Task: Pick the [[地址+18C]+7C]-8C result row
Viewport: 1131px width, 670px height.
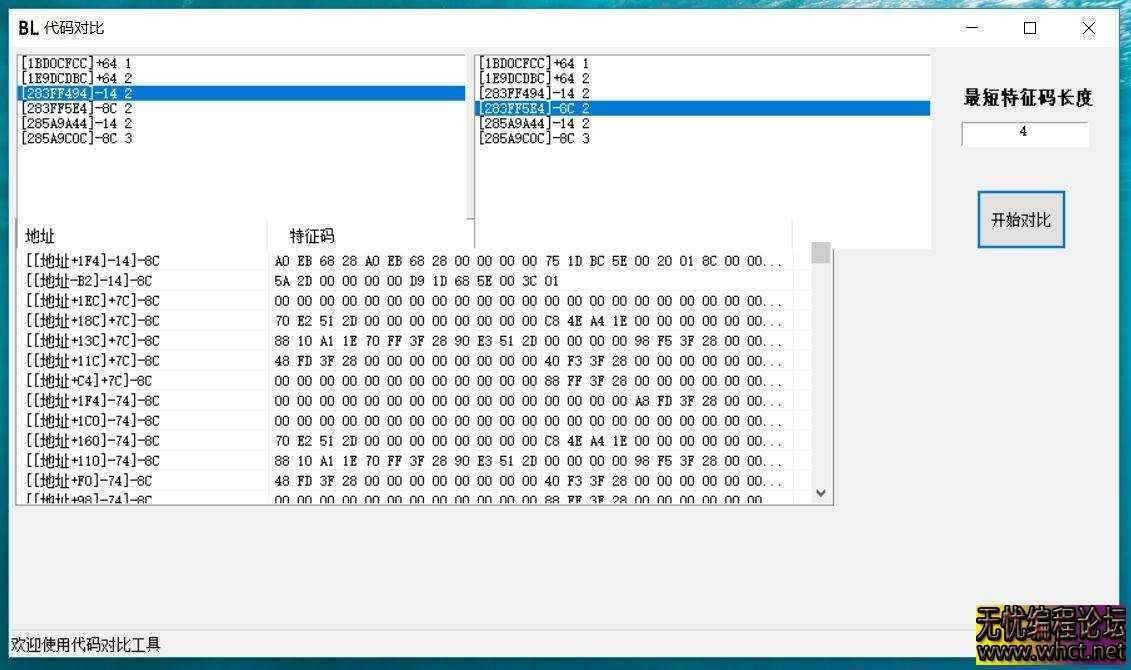Action: coord(93,321)
